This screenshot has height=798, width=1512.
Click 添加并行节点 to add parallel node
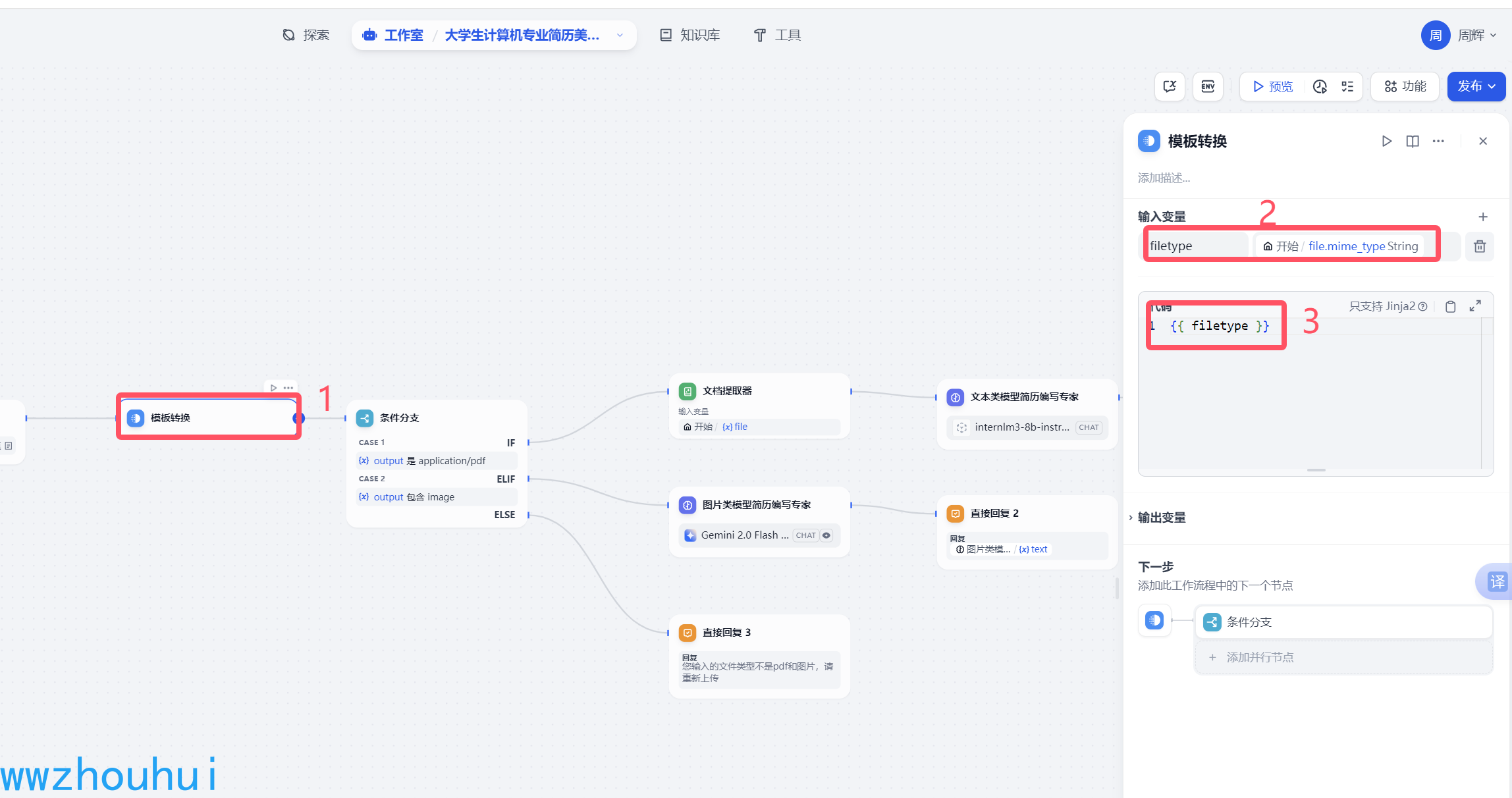point(1259,657)
